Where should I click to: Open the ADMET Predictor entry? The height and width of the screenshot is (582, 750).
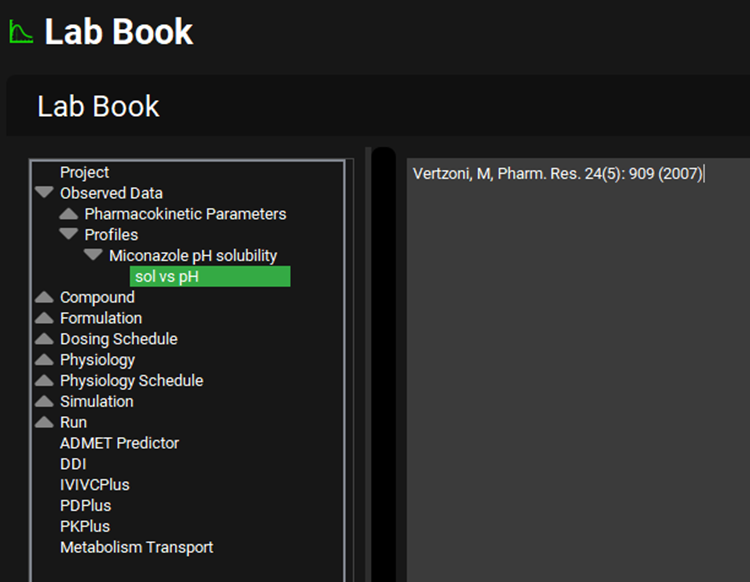click(119, 443)
